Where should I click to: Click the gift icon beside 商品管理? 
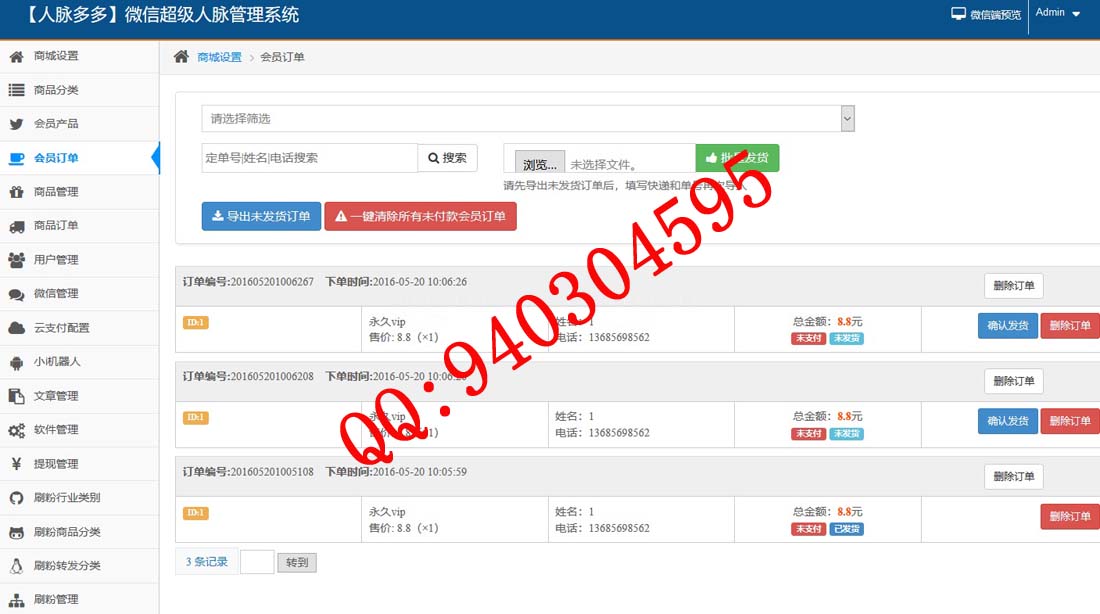click(16, 192)
